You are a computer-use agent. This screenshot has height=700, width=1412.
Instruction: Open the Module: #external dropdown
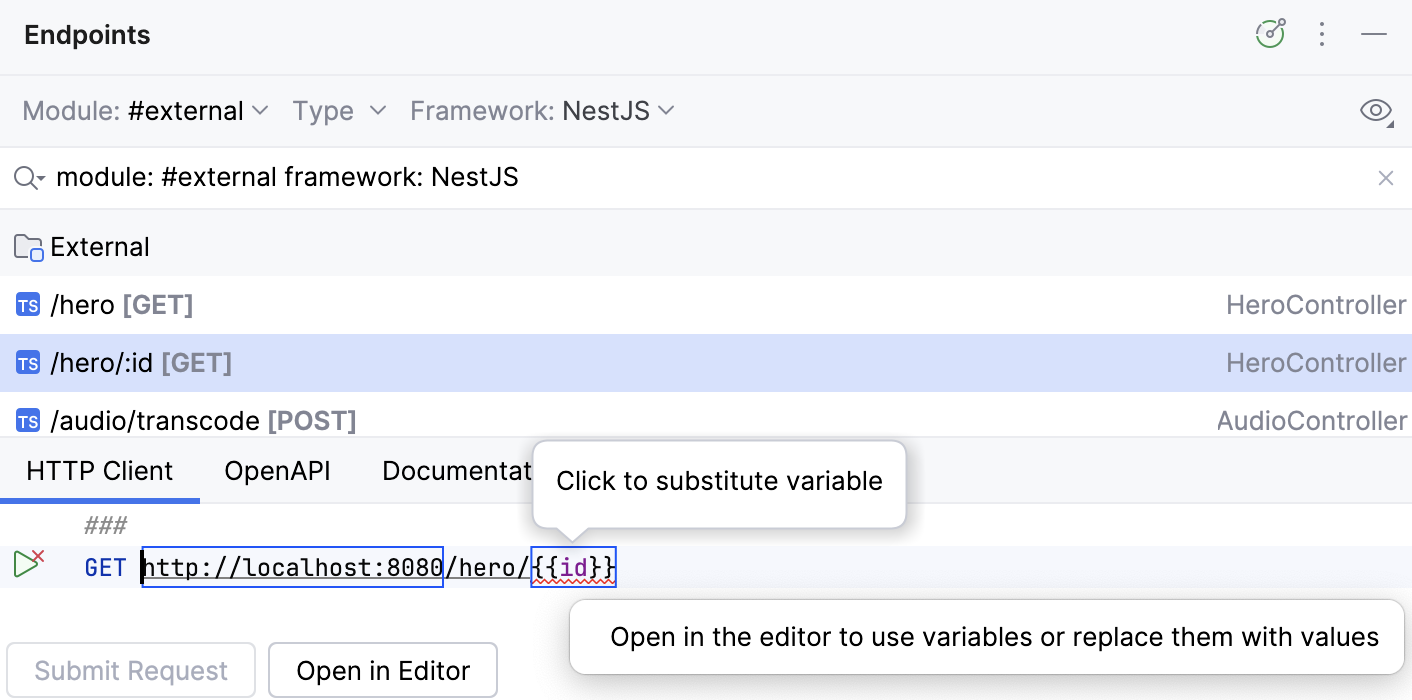(x=146, y=111)
